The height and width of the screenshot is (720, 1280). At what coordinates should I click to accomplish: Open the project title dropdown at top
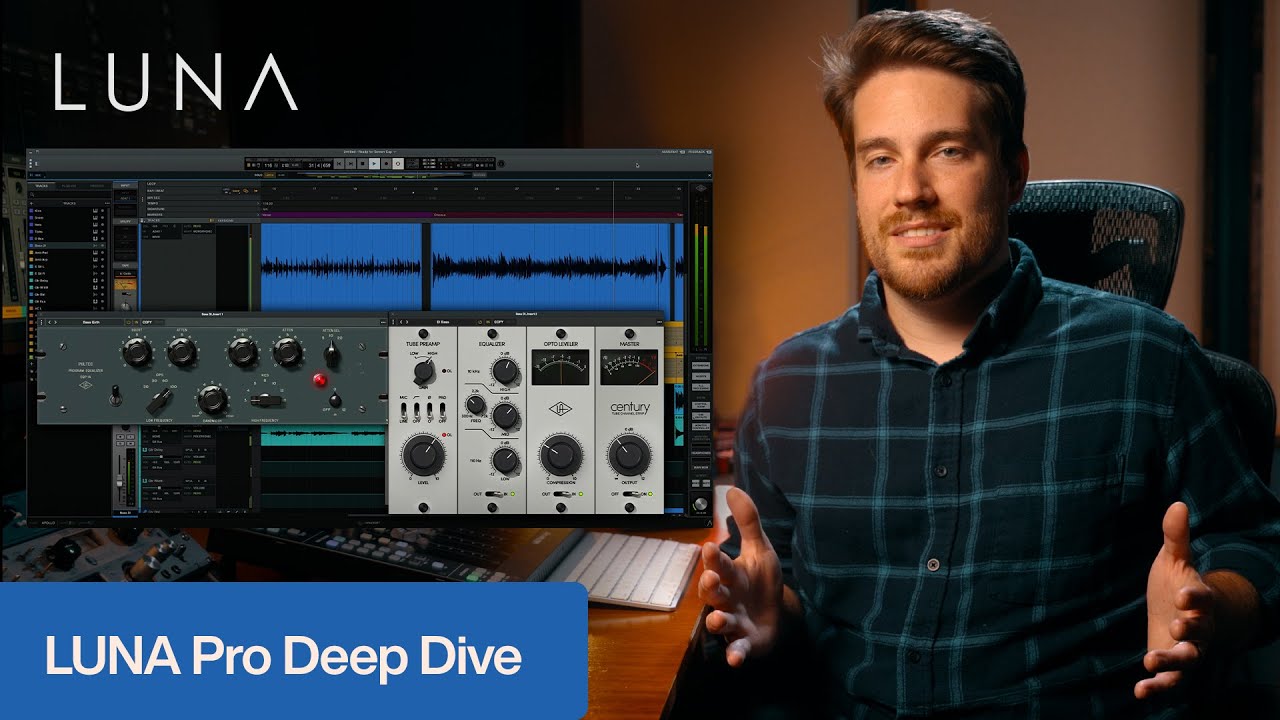click(x=369, y=152)
